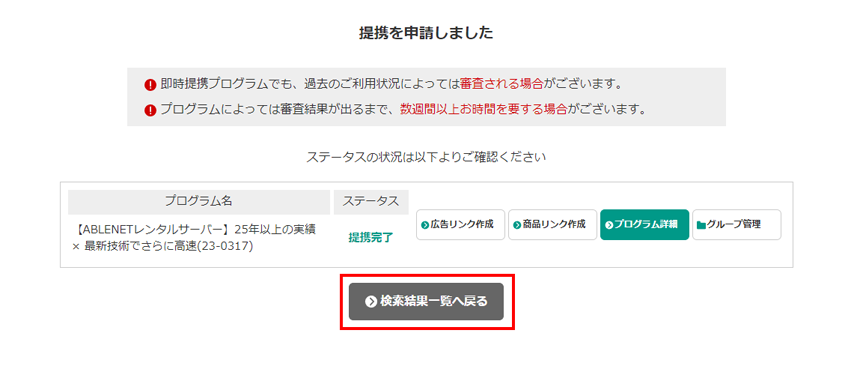The height and width of the screenshot is (372, 852).
Task: Go back via 検索結果一覧へ戻る button
Action: point(427,301)
